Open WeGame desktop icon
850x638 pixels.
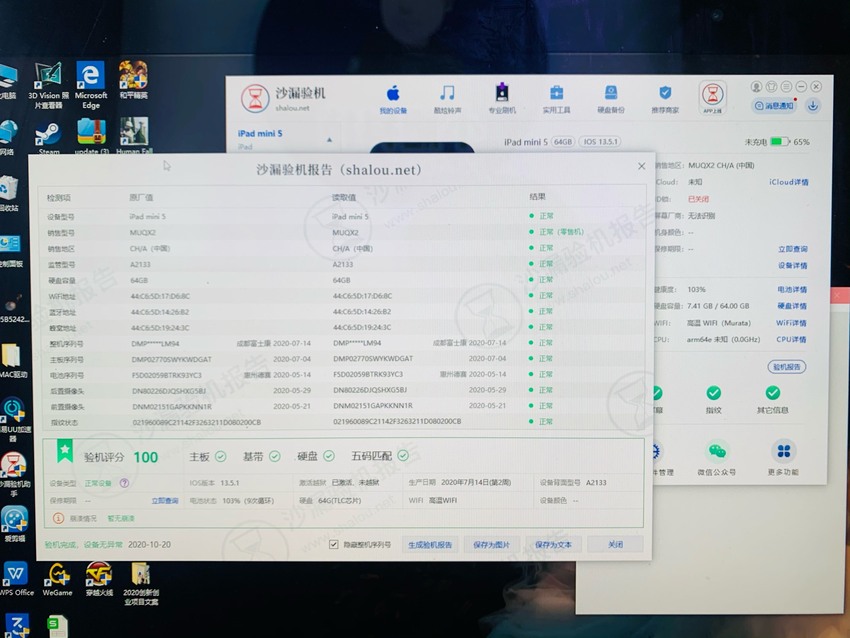click(x=57, y=580)
